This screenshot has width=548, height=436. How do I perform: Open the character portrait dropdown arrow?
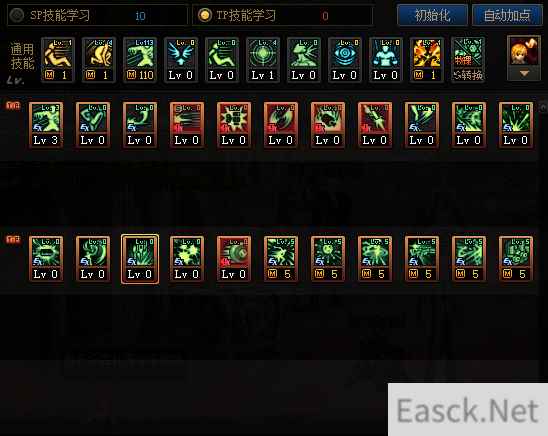pyautogui.click(x=524, y=74)
